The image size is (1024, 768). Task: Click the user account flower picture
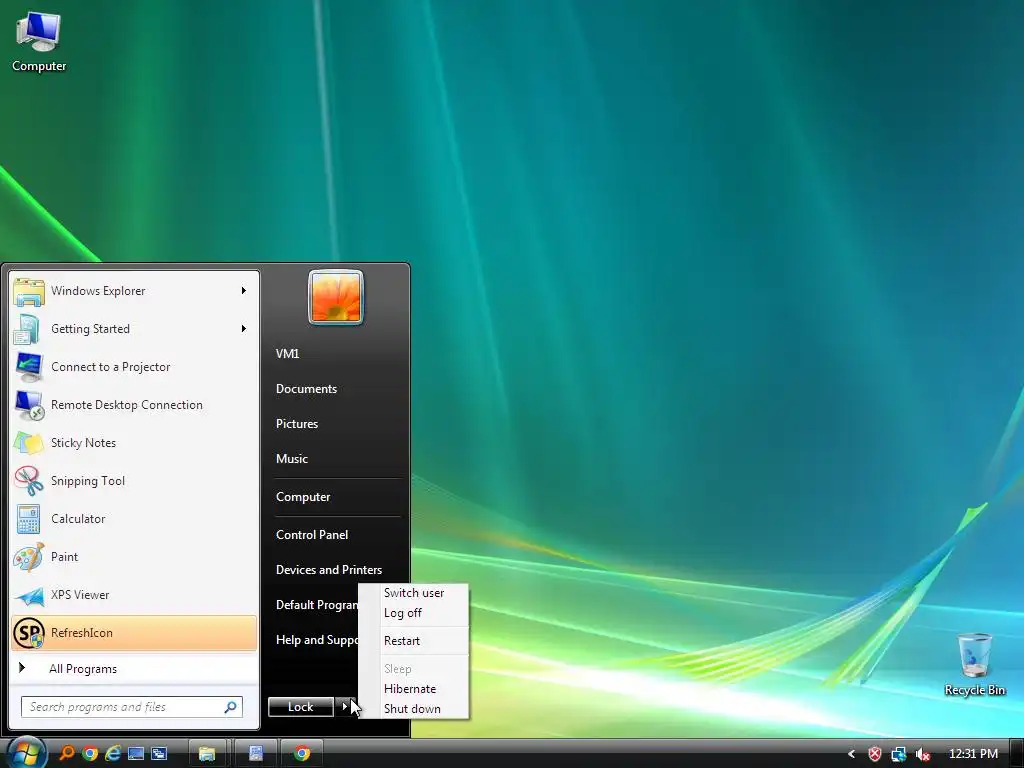tap(336, 298)
